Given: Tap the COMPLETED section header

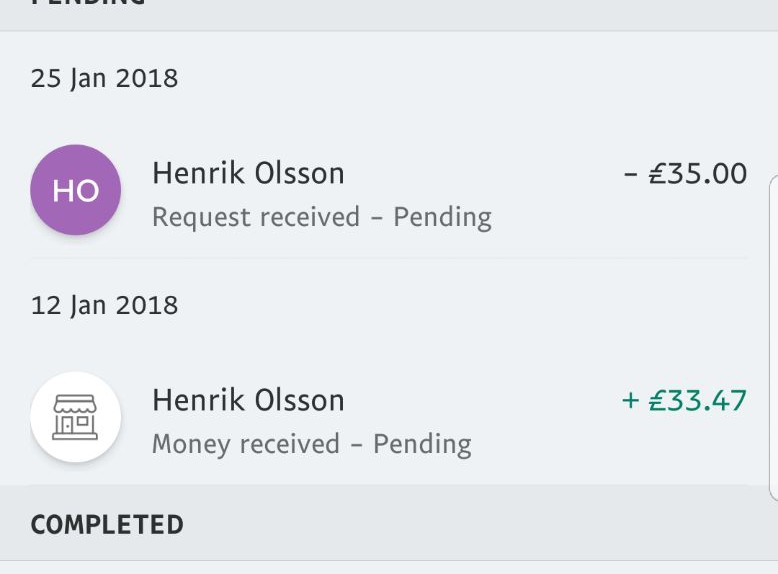Looking at the screenshot, I should (107, 525).
